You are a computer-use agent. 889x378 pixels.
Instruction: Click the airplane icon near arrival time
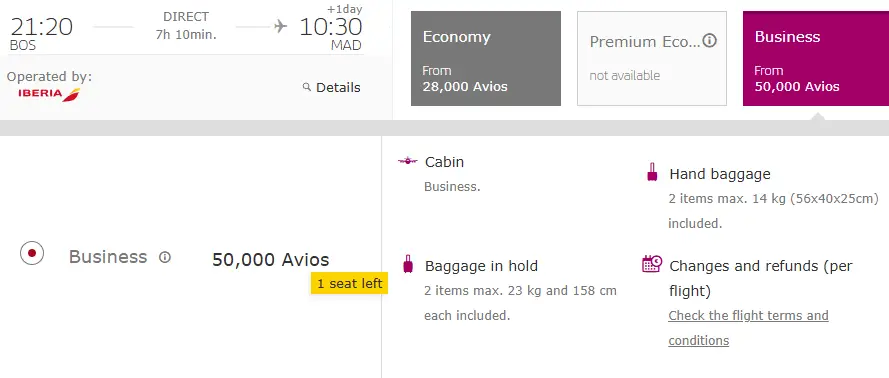(x=281, y=26)
